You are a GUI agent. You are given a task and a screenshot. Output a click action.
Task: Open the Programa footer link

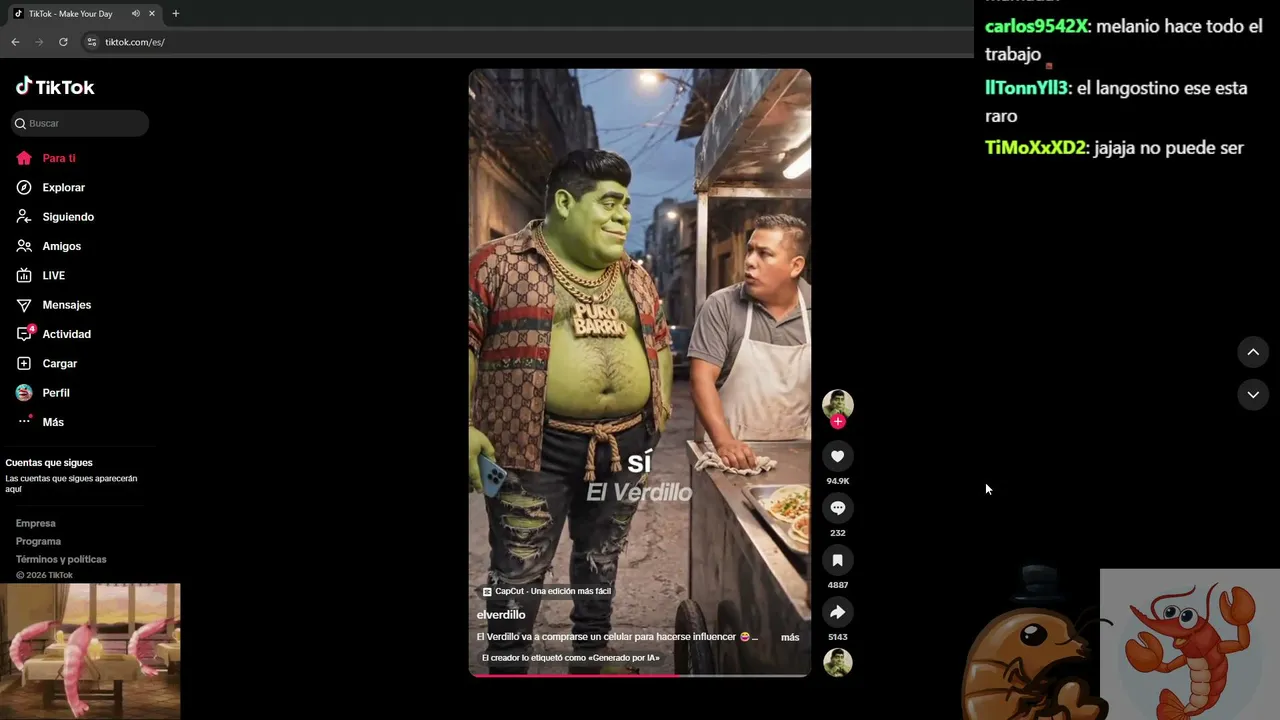pyautogui.click(x=38, y=541)
